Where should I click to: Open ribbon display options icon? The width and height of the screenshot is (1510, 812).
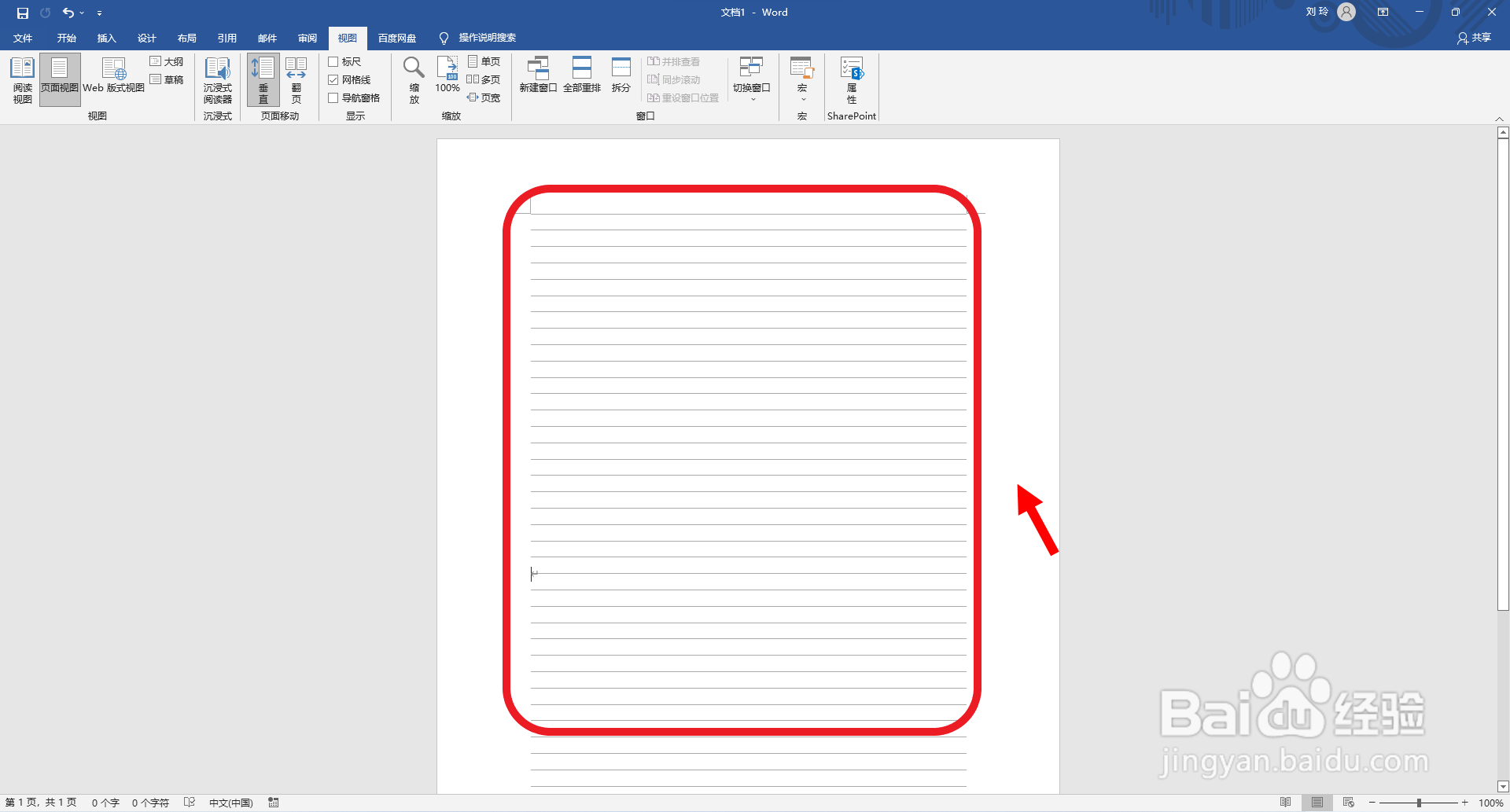1383,12
